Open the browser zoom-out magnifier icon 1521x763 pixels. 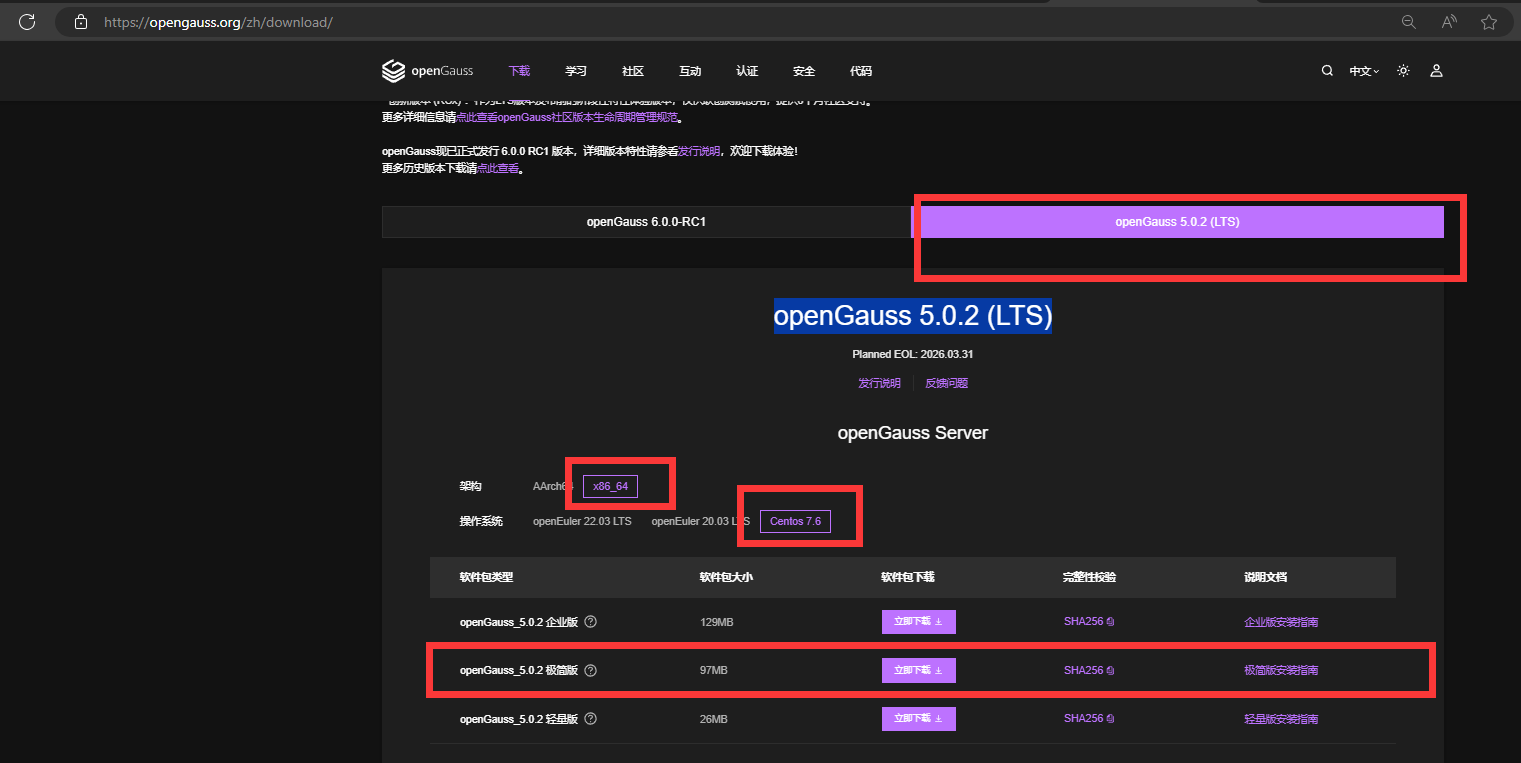tap(1408, 22)
